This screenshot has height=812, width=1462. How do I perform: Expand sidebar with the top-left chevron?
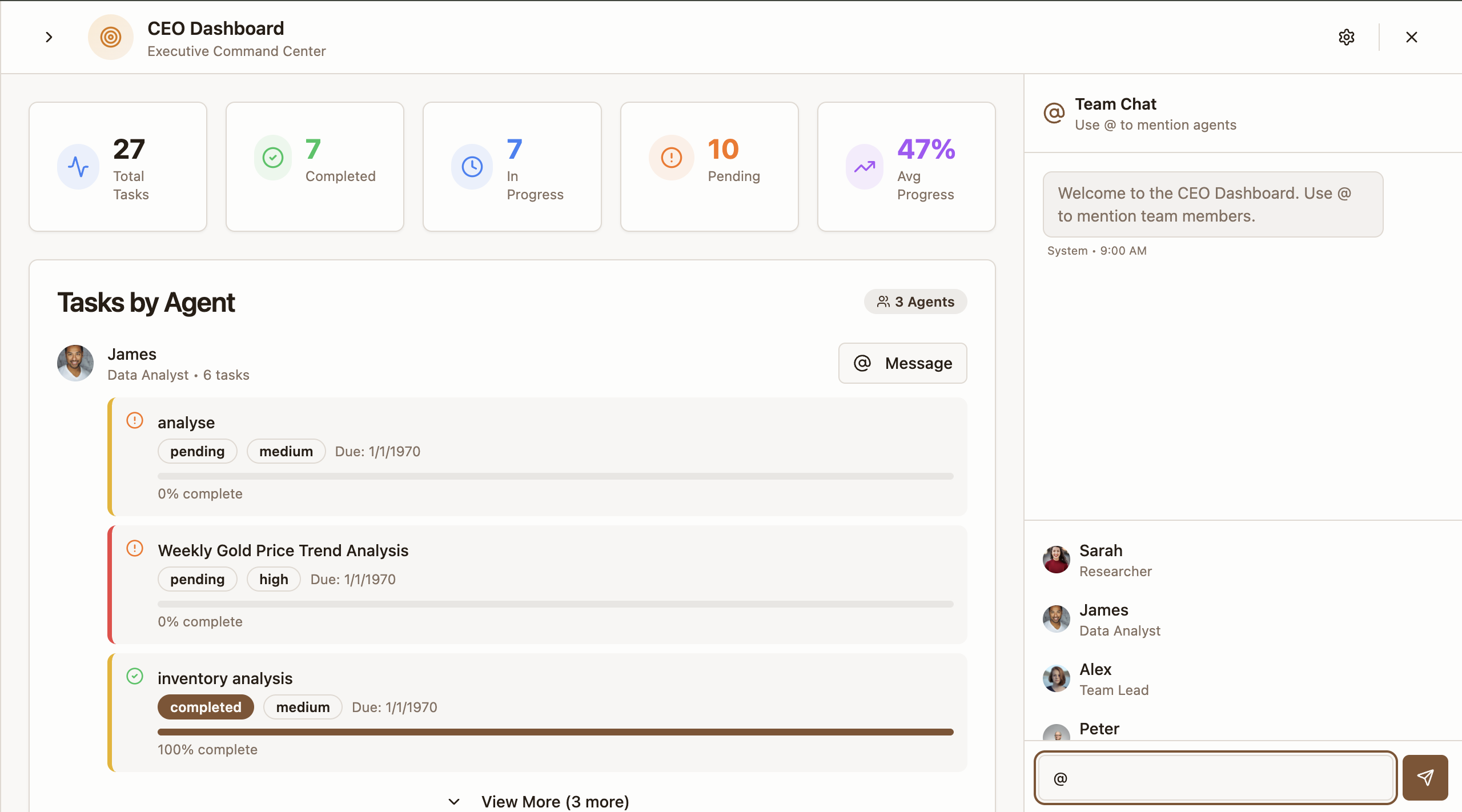(49, 37)
